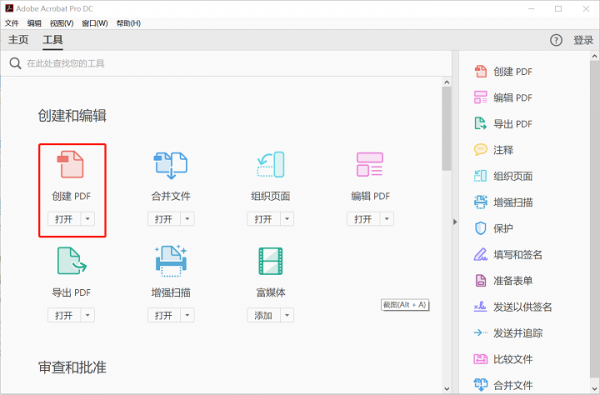Click the help question mark icon
Image resolution: width=600 pixels, height=395 pixels.
[556, 40]
